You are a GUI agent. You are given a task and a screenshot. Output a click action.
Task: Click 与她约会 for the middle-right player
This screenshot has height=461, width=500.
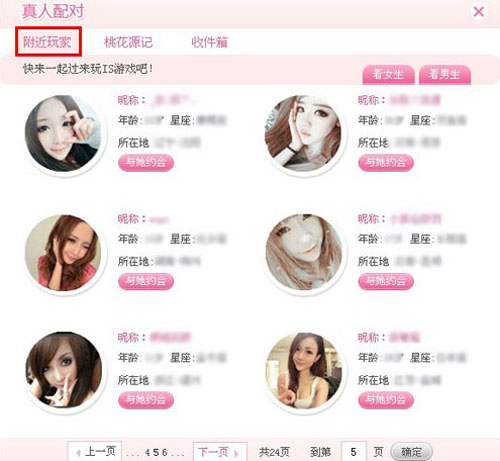point(386,281)
